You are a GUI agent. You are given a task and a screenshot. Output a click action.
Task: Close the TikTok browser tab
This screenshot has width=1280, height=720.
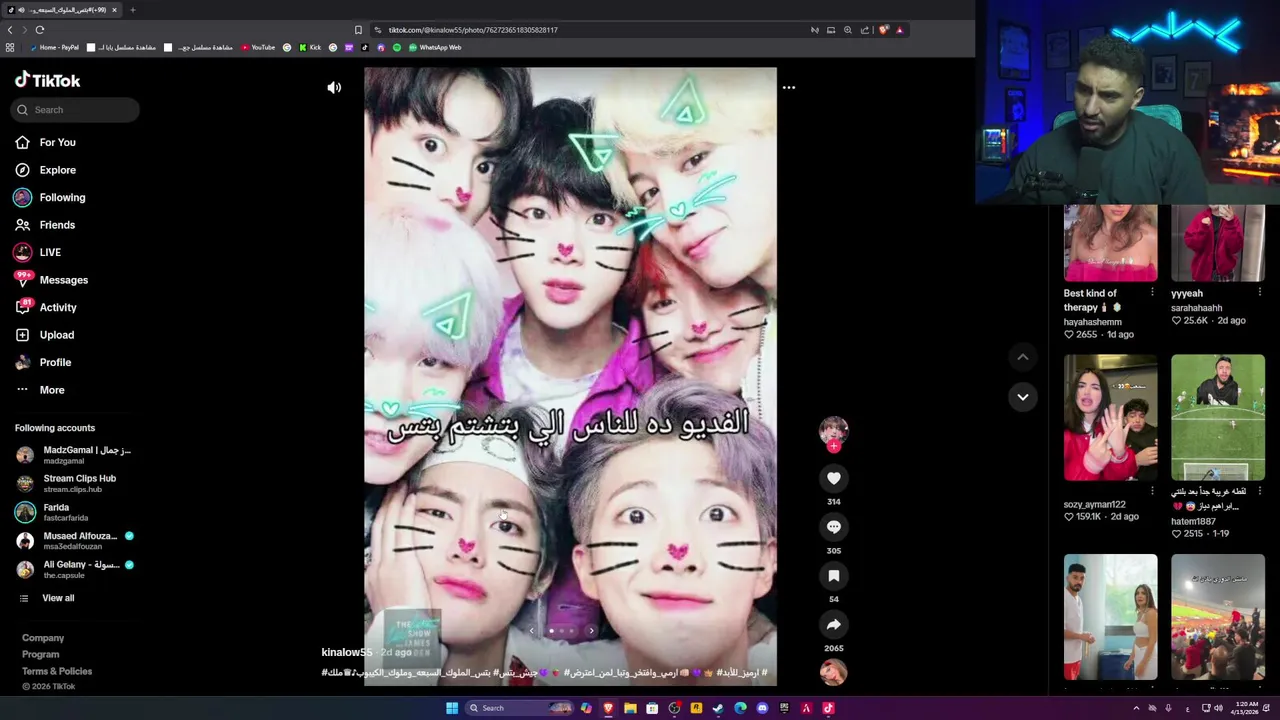click(114, 10)
